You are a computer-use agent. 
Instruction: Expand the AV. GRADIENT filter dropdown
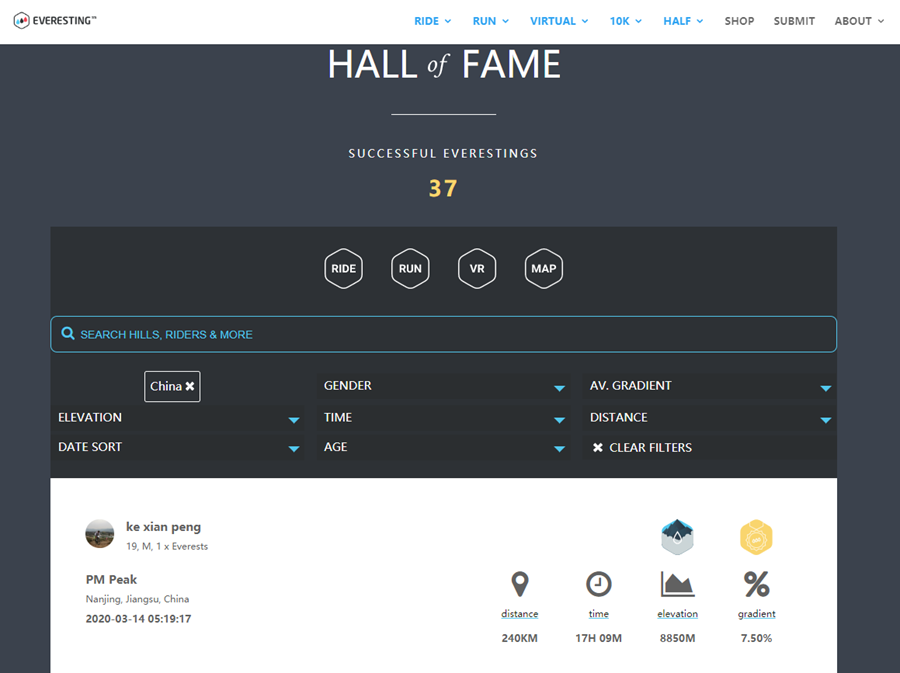pos(709,386)
